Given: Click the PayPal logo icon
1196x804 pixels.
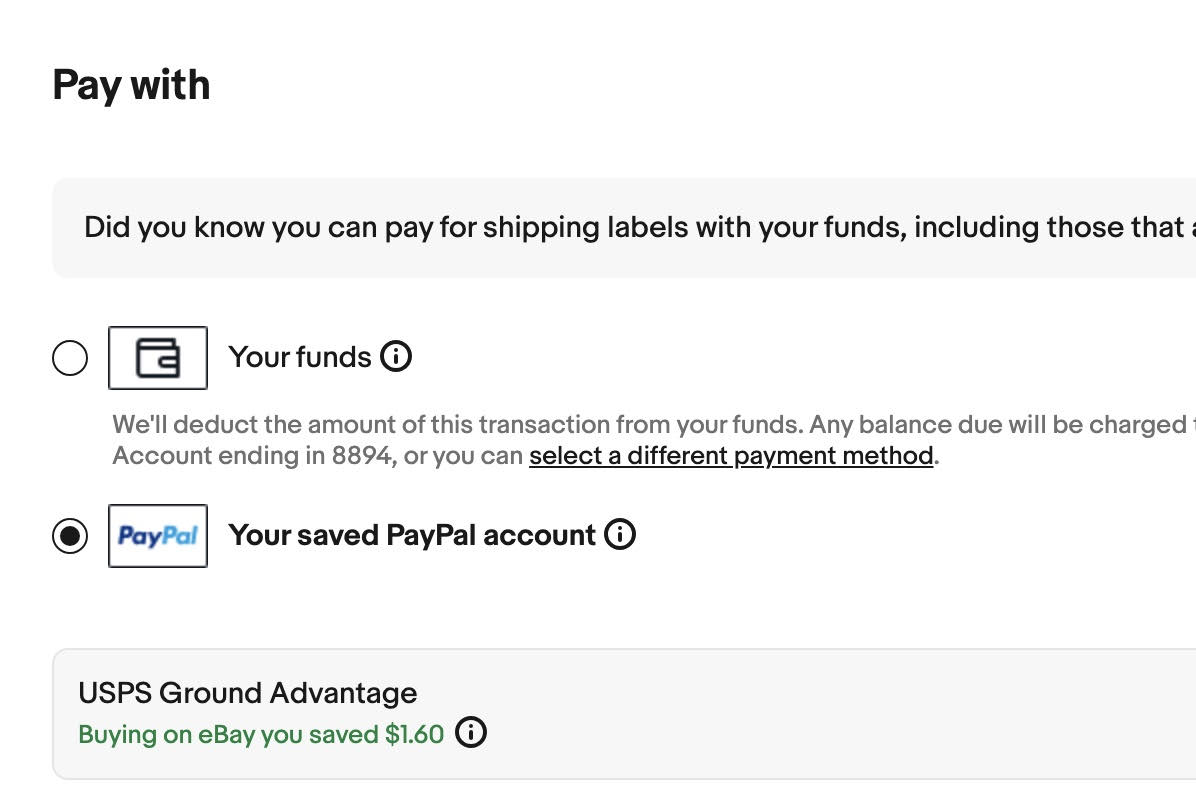Looking at the screenshot, I should pyautogui.click(x=157, y=534).
